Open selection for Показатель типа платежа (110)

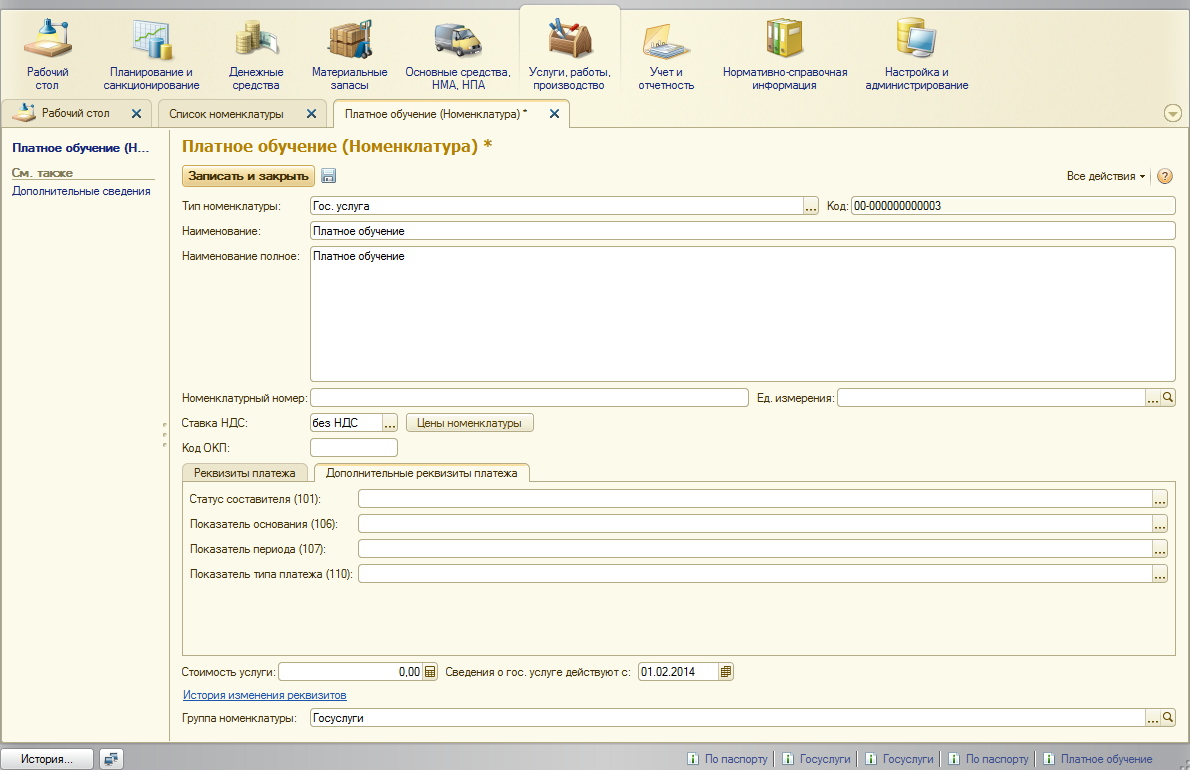coord(1160,574)
